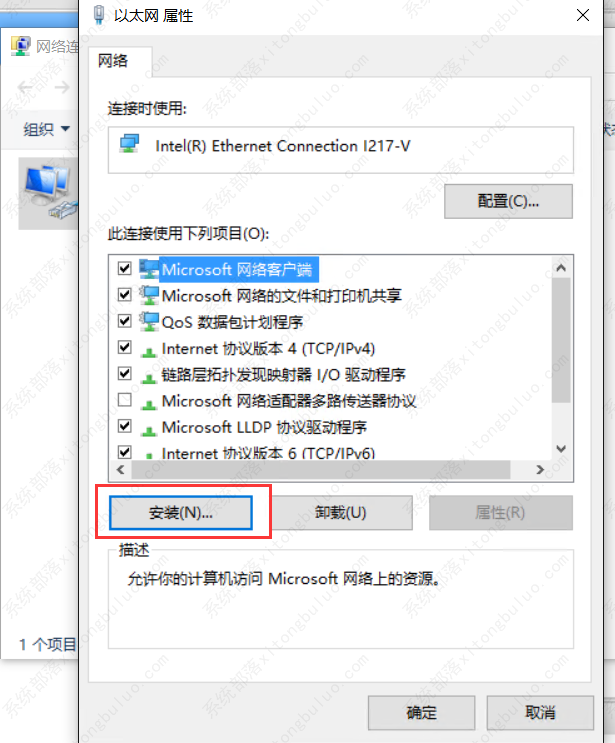Toggle the 链路层拓扑发现映射器 I/O 驱动程序 checkbox

[125, 373]
